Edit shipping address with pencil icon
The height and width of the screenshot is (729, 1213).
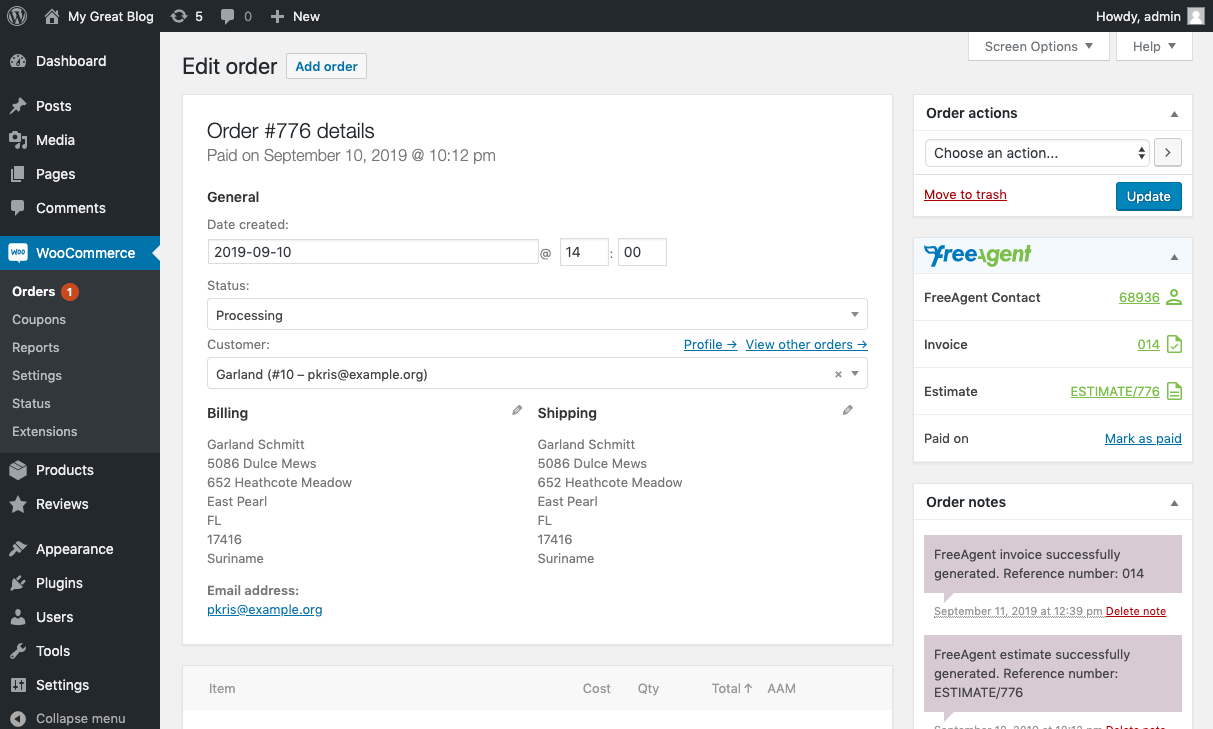point(848,410)
